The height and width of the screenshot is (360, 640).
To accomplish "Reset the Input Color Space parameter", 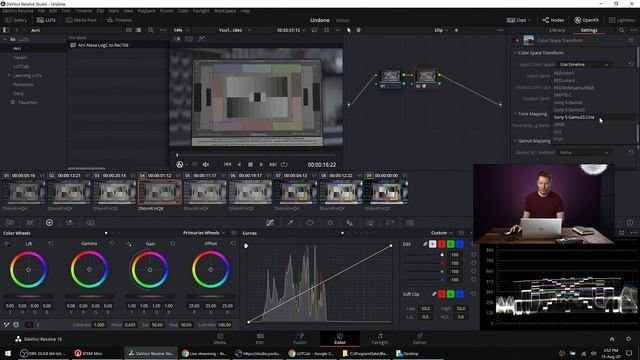I will 631,64.
